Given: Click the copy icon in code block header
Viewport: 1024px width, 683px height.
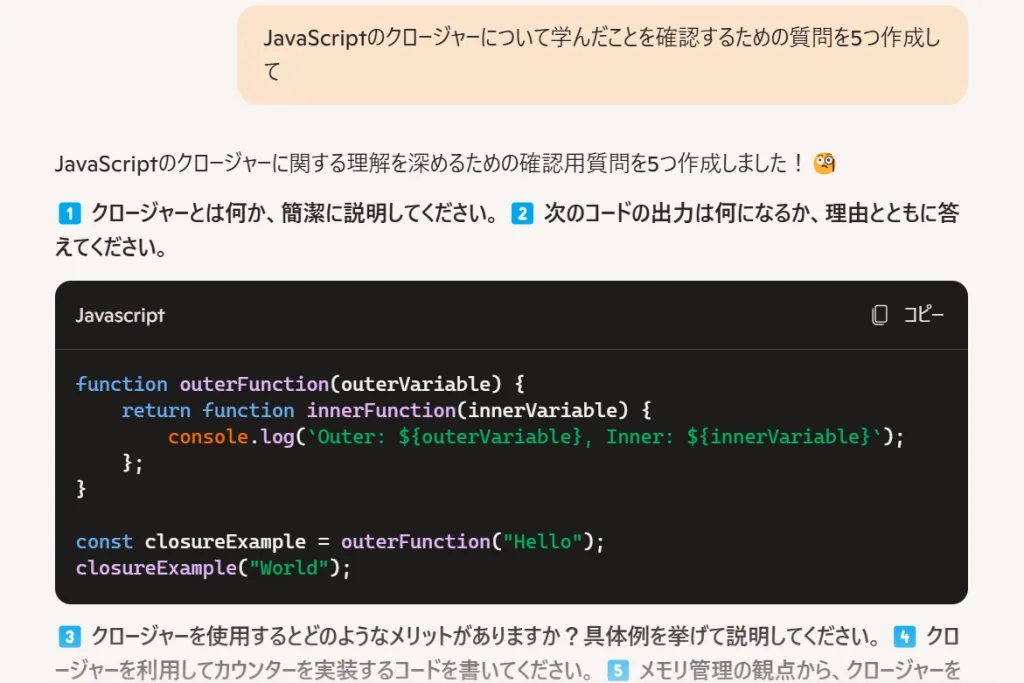Looking at the screenshot, I should pos(880,315).
